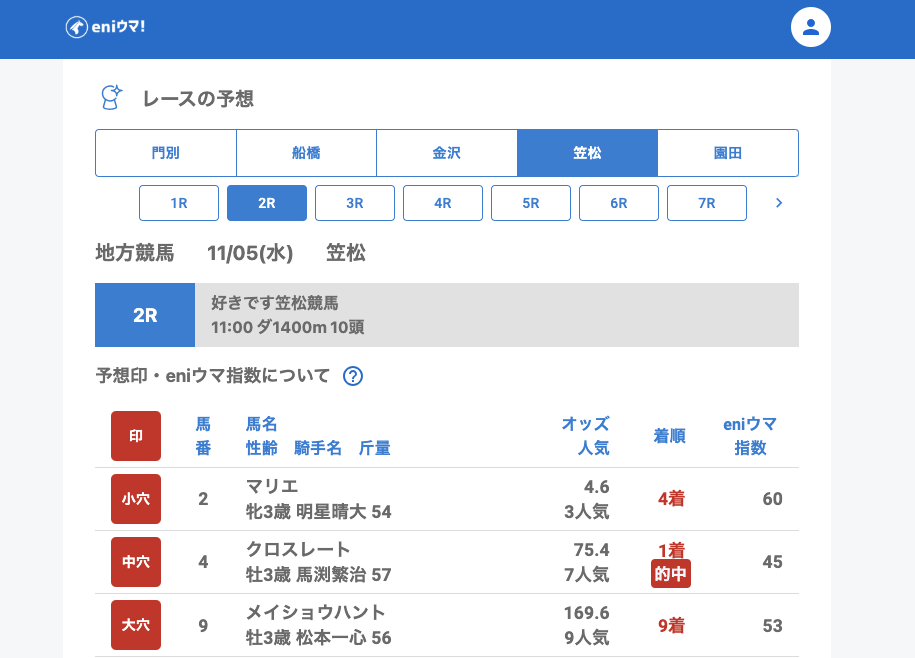Select the 園田 racecourse tab
915x658 pixels.
(x=728, y=153)
